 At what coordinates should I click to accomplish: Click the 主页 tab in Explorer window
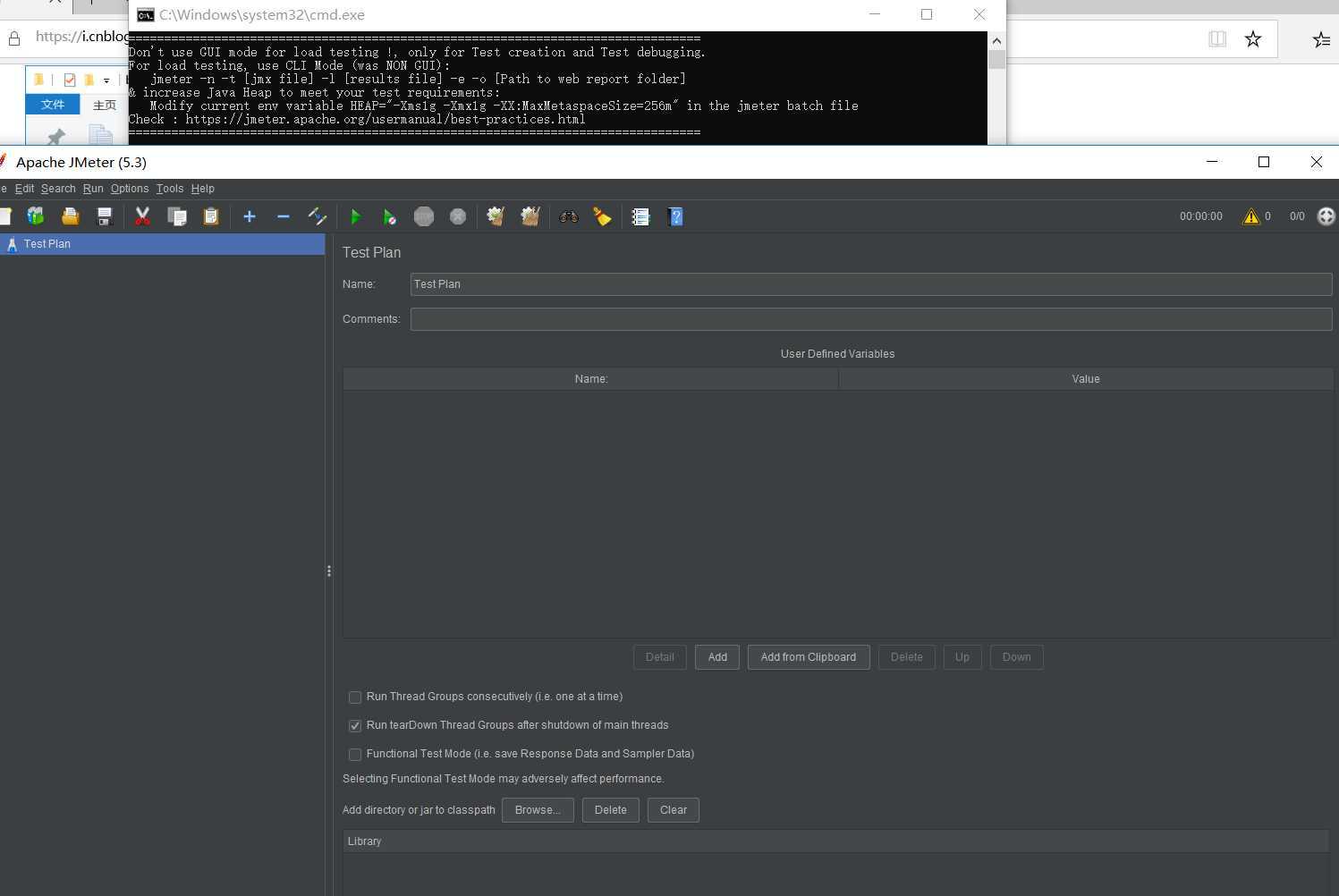pos(105,105)
